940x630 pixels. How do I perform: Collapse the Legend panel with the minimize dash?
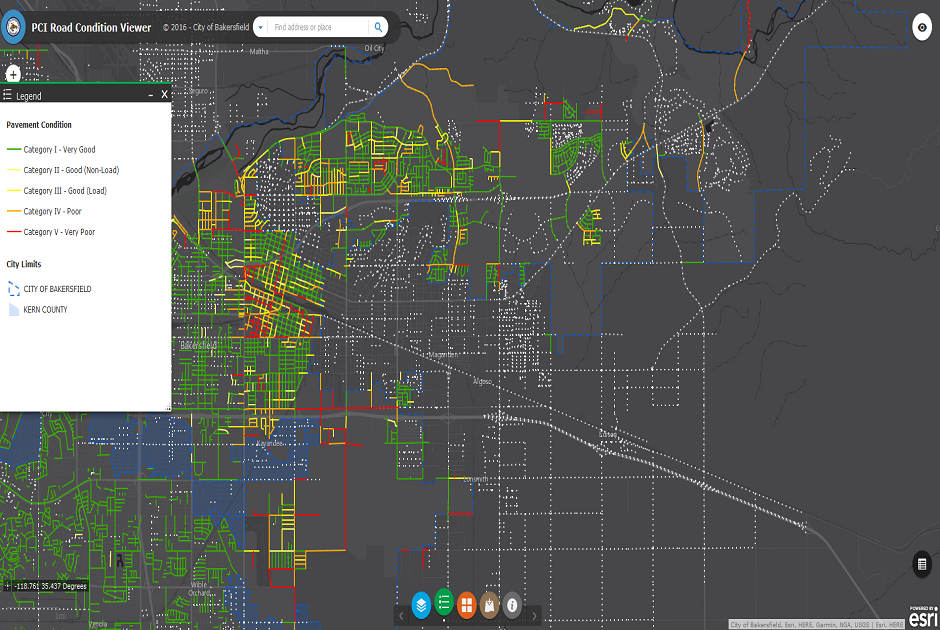tap(151, 95)
